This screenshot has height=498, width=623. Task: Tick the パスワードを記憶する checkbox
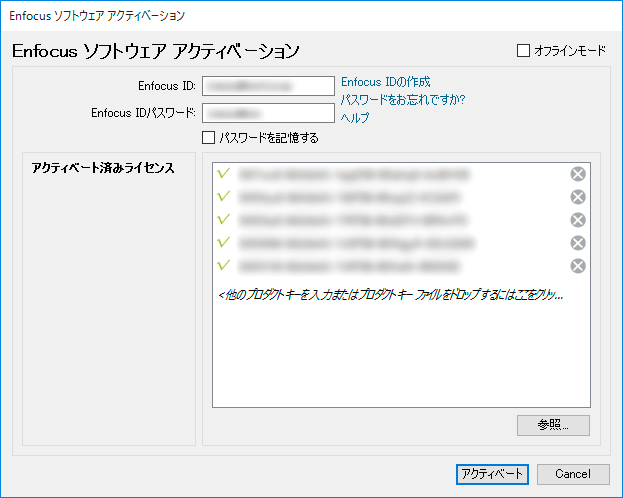tap(209, 138)
